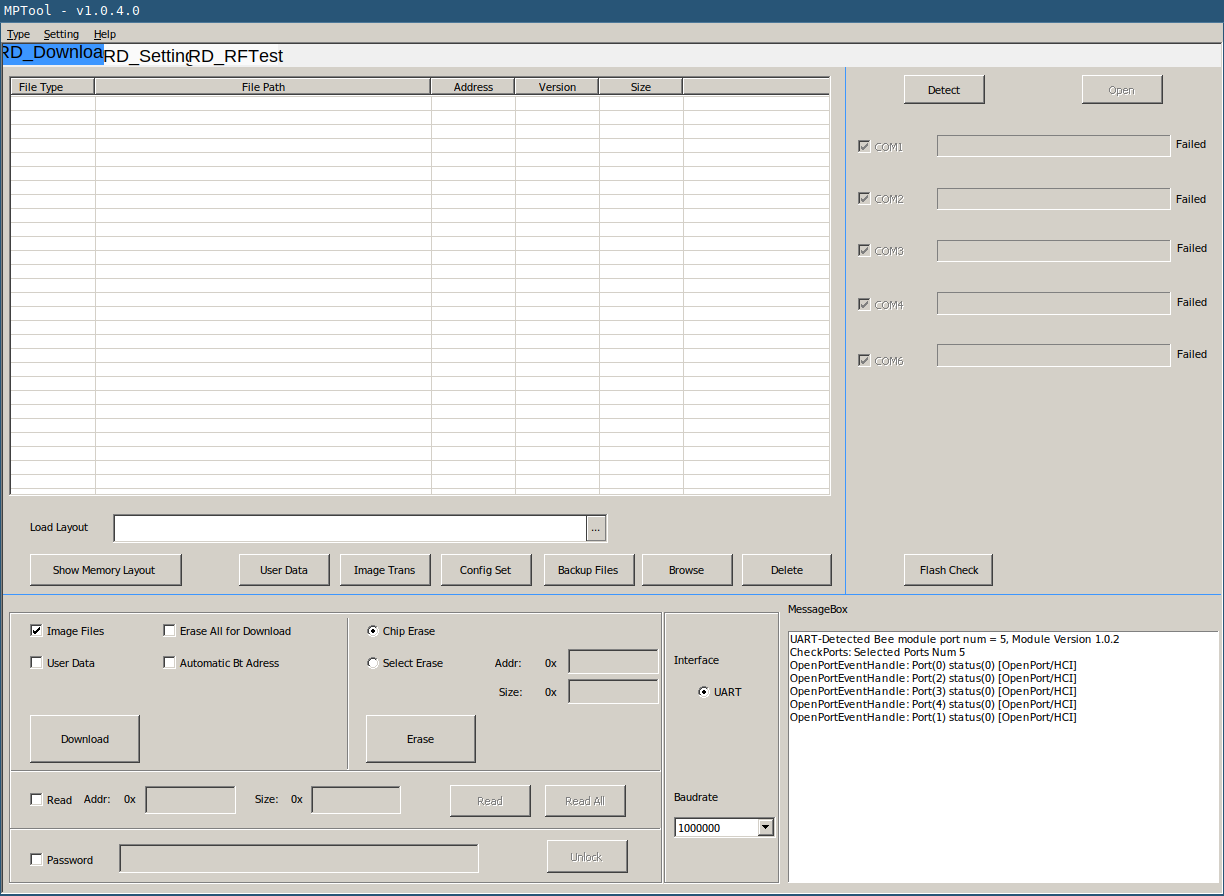Click the File Type column header
Image resolution: width=1224 pixels, height=896 pixels.
[53, 87]
